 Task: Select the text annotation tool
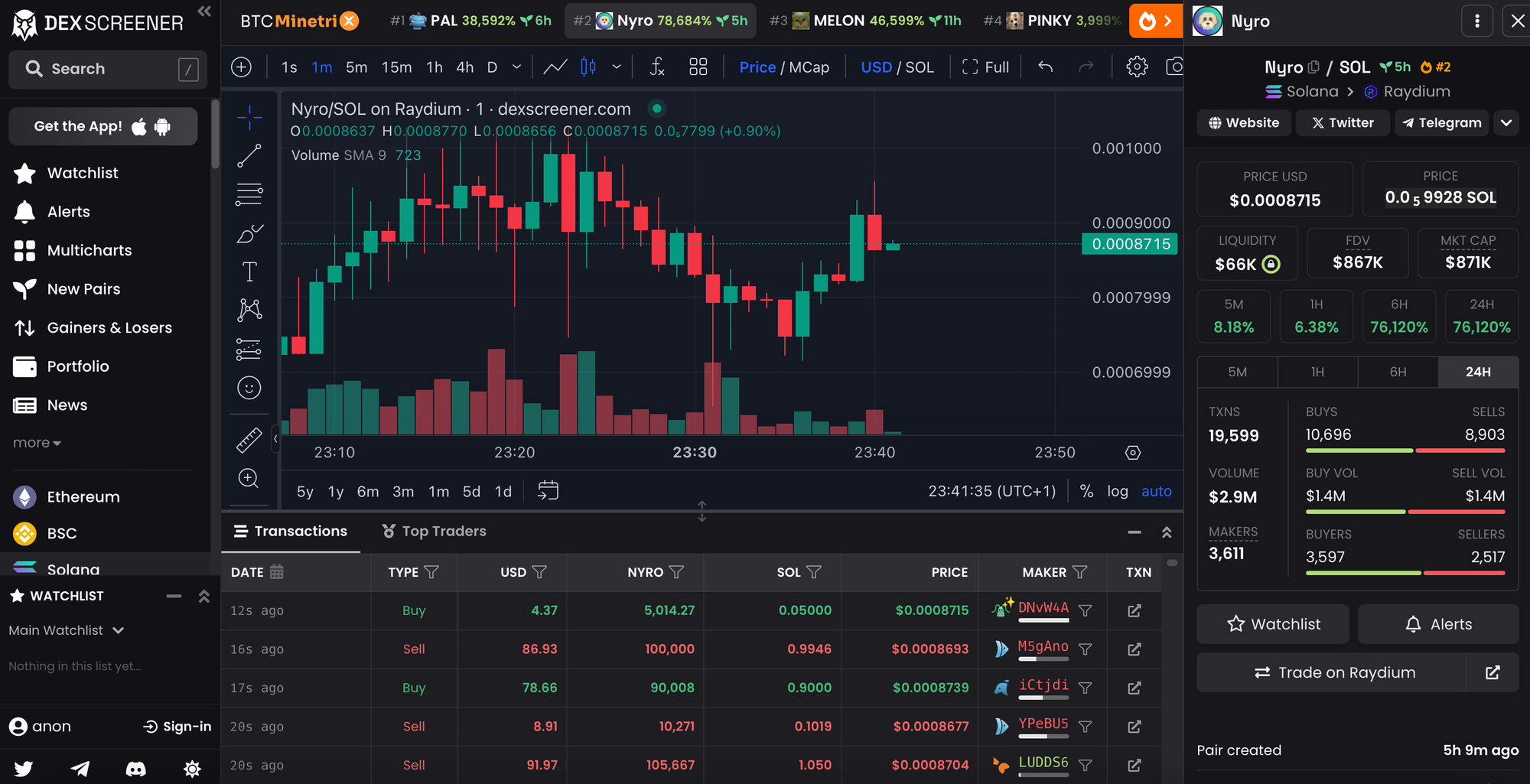pyautogui.click(x=249, y=272)
